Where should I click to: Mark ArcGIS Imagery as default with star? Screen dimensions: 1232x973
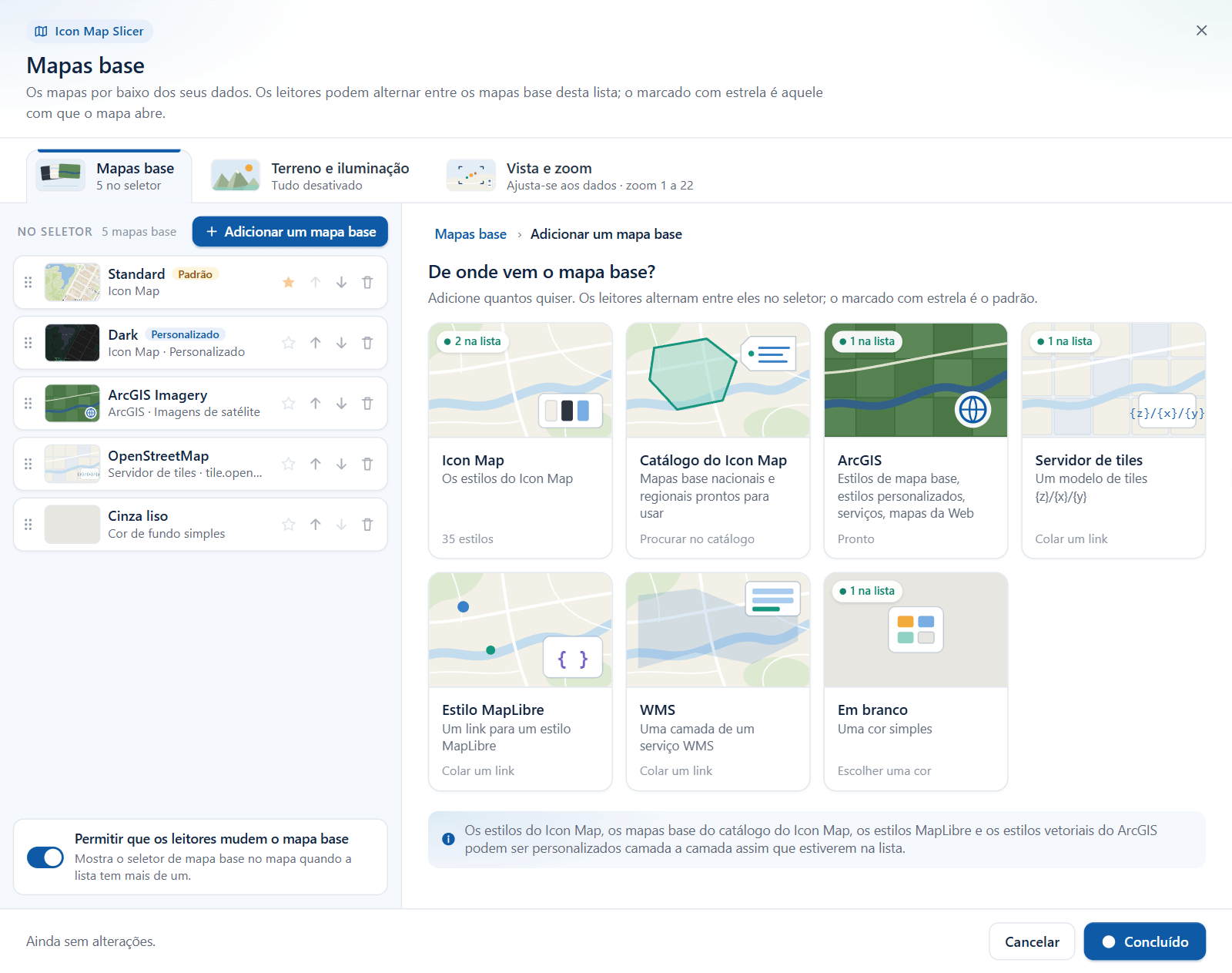[x=289, y=404]
